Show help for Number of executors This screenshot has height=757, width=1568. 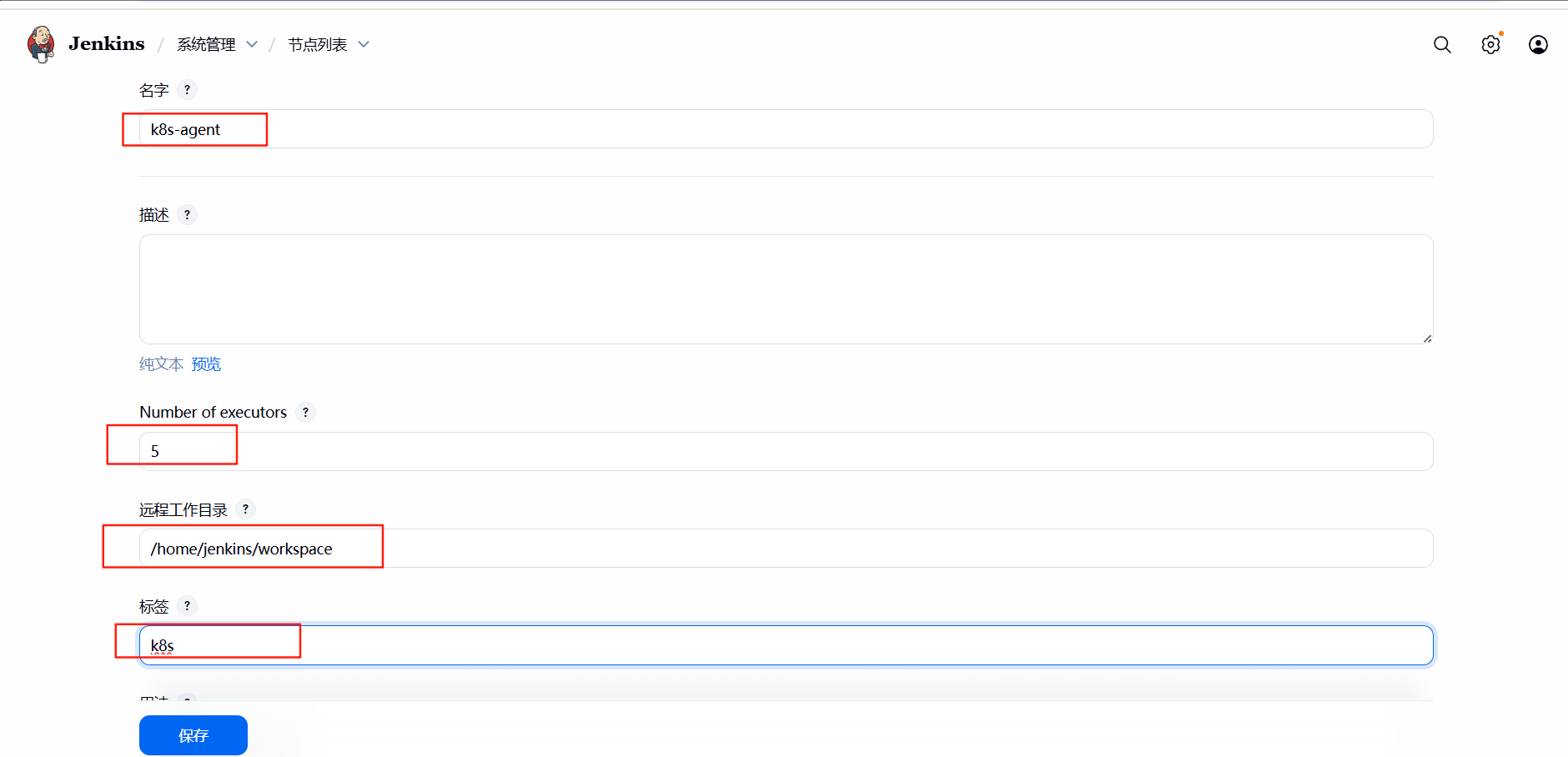[305, 412]
